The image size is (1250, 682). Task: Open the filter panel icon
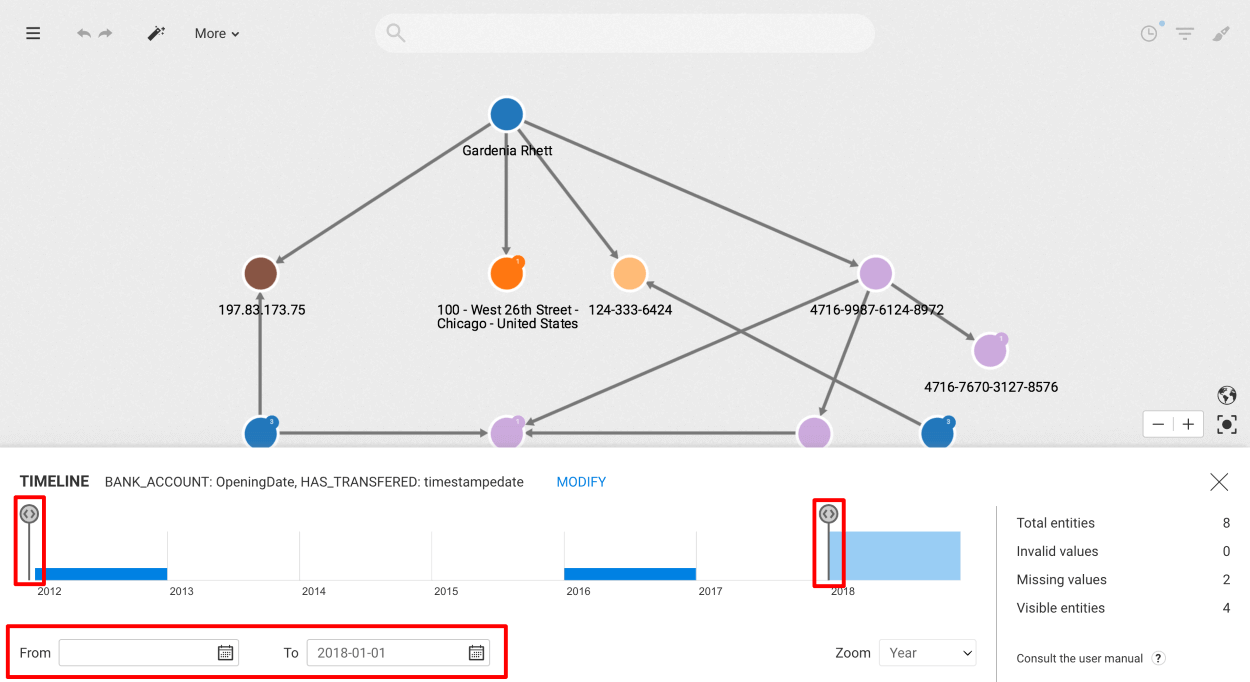pos(1185,33)
